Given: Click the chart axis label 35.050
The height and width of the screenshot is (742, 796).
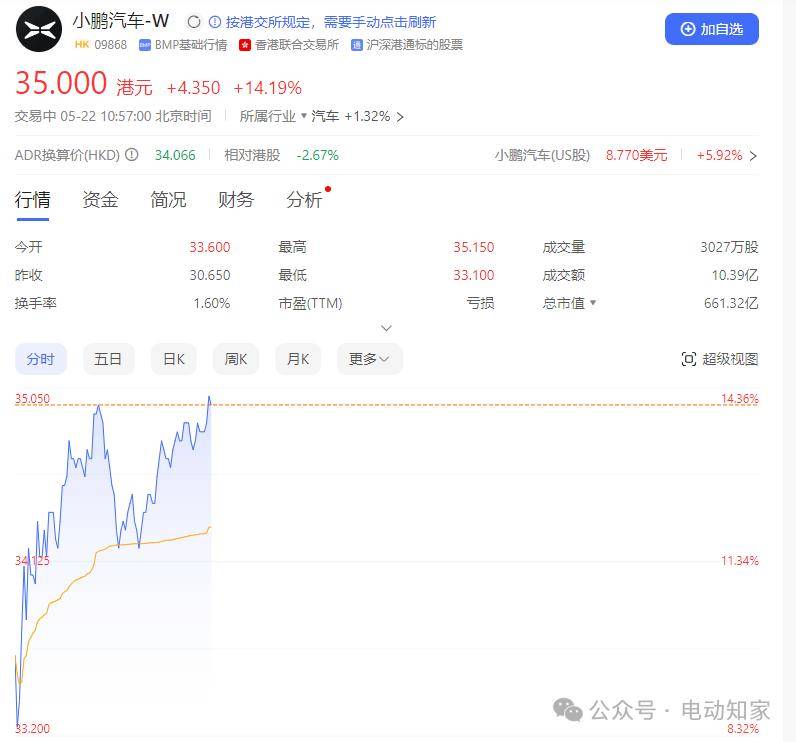Looking at the screenshot, I should [x=32, y=398].
